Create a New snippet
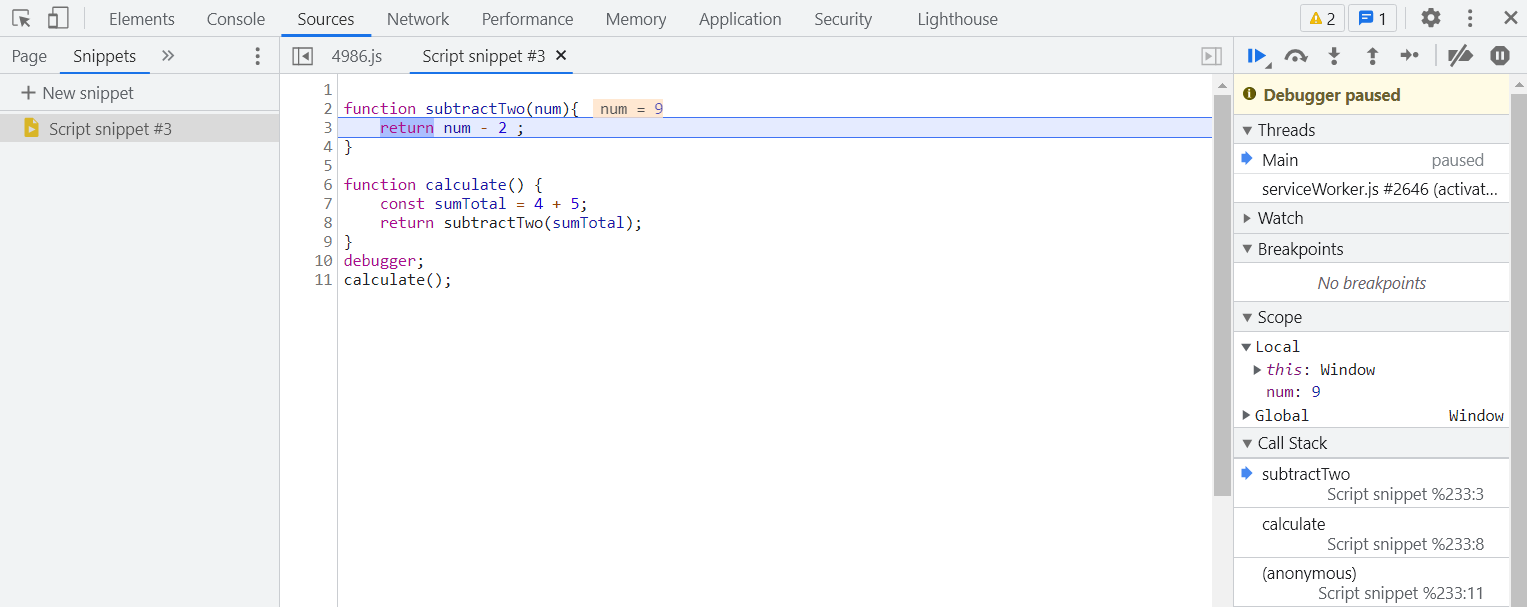The height and width of the screenshot is (607, 1527). [x=77, y=93]
